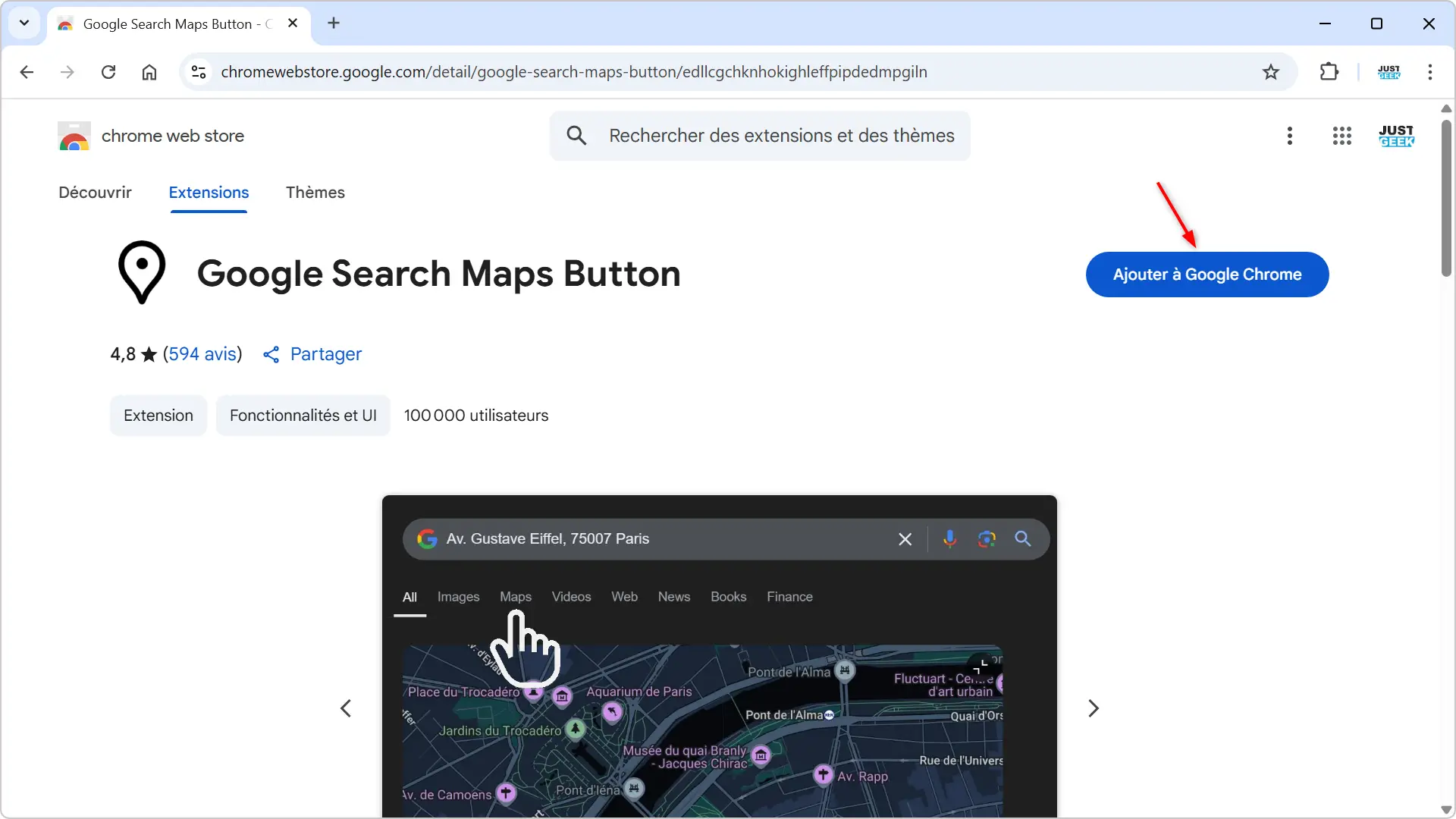Select the Google Search Maps Button tab

click(179, 24)
